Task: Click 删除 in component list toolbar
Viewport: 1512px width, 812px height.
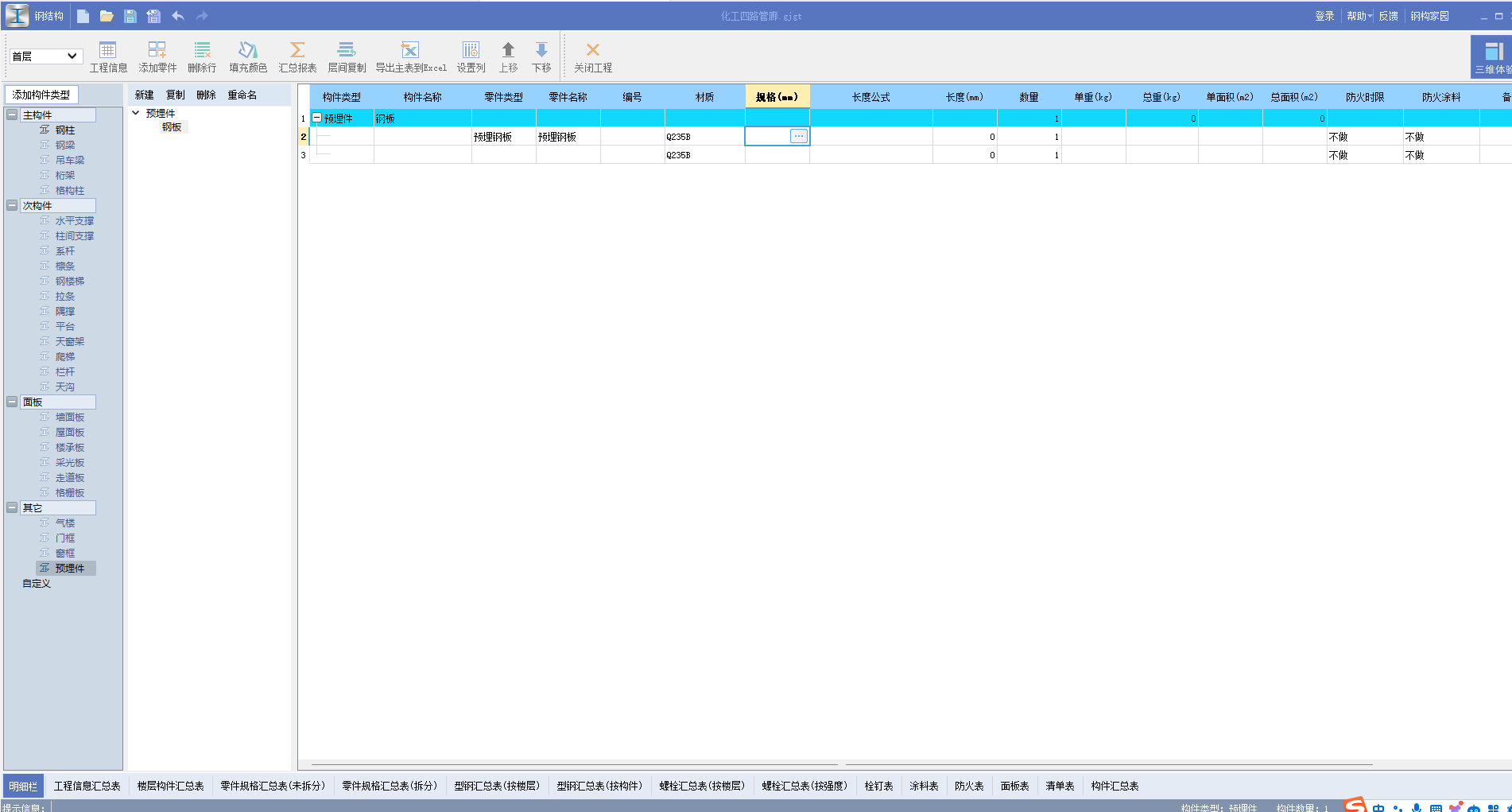Action: [x=207, y=95]
